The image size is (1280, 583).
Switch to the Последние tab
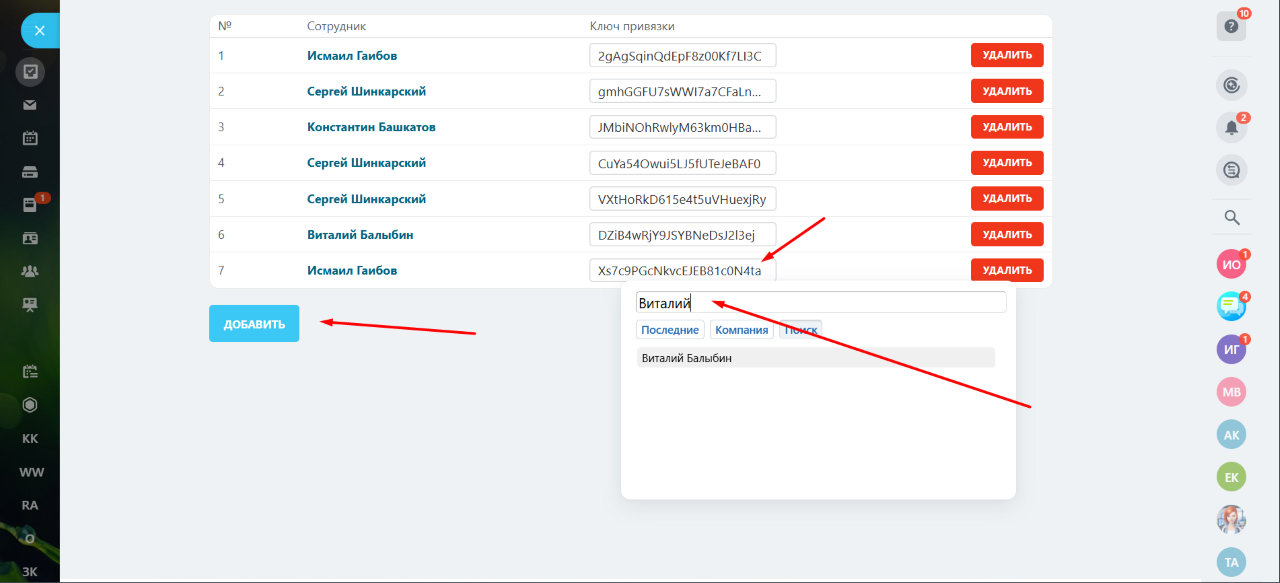[x=670, y=330]
